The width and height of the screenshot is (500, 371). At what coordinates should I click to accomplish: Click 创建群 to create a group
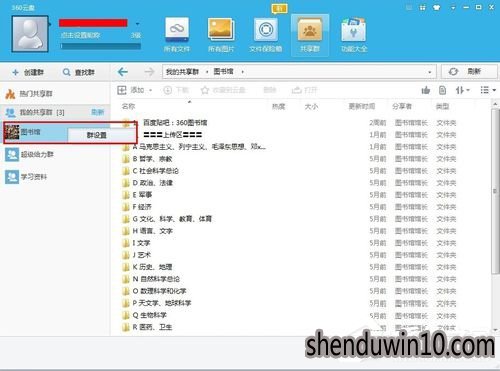click(28, 72)
